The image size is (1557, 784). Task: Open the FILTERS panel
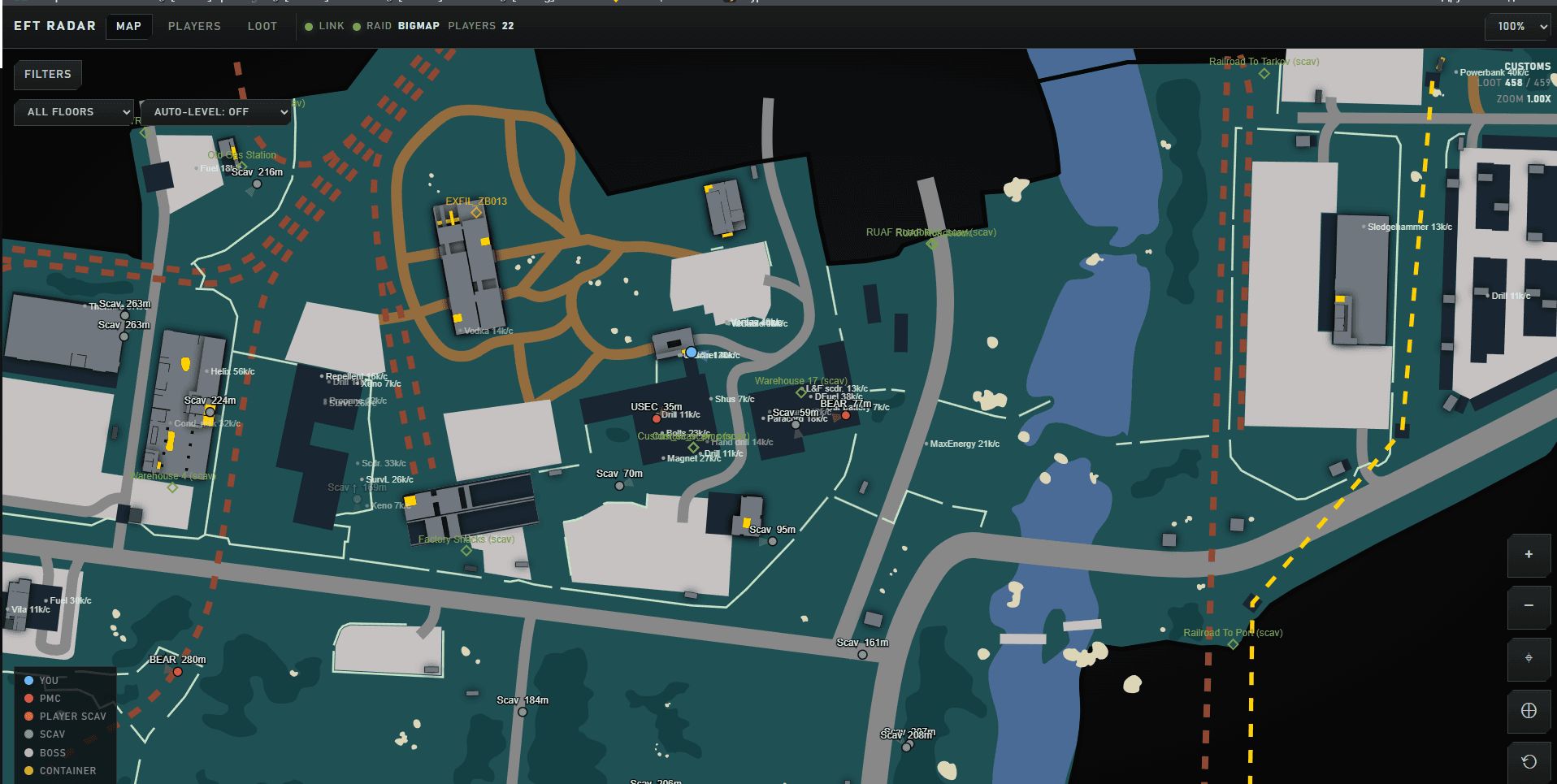click(x=48, y=74)
